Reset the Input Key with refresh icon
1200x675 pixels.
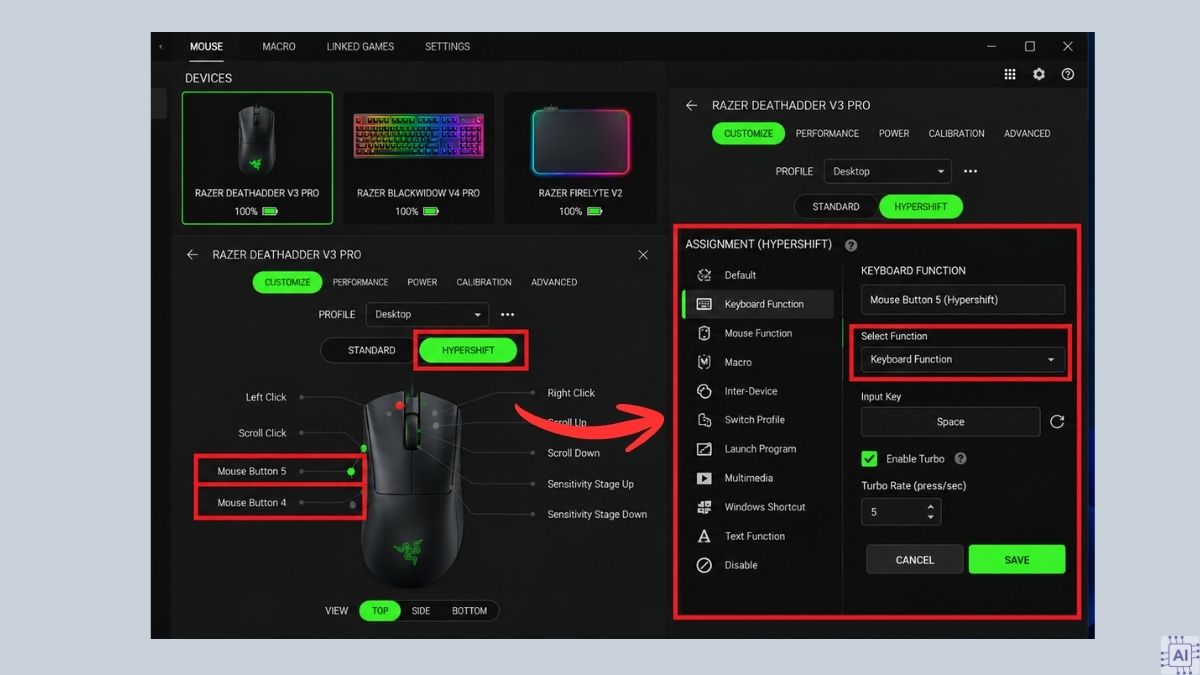pyautogui.click(x=1057, y=422)
